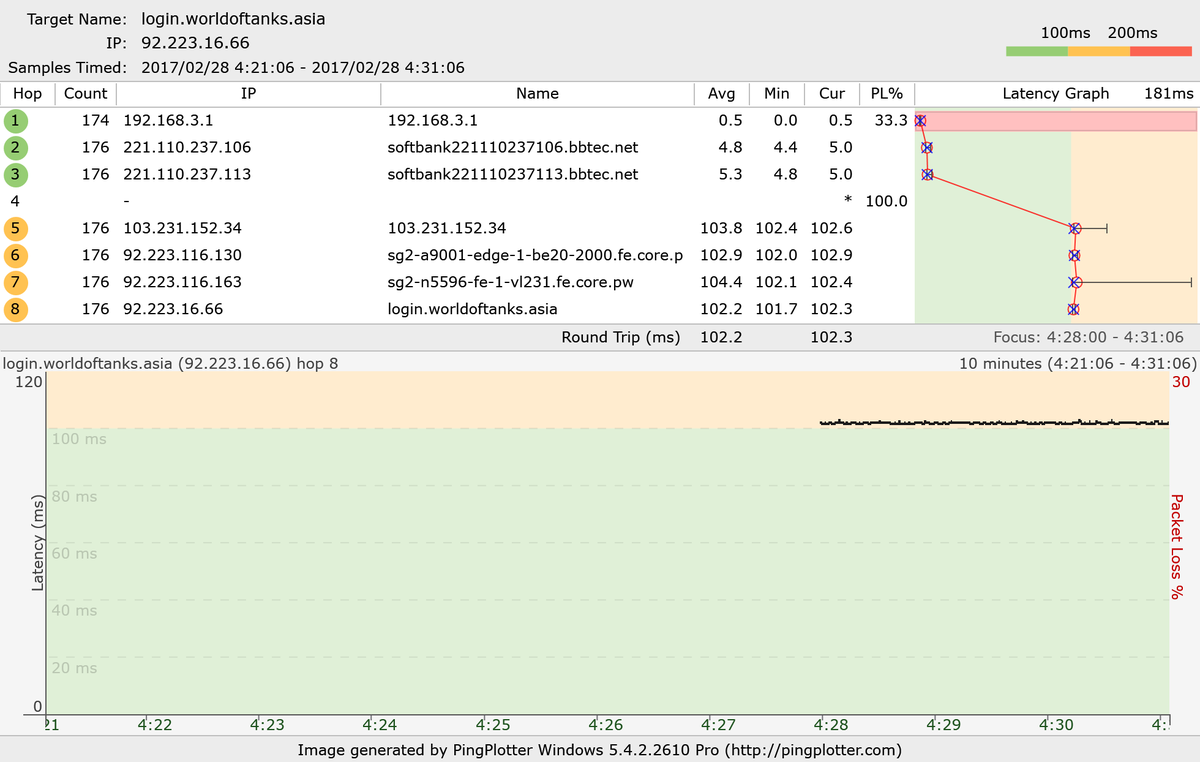
Task: Sort by the Min column header
Action: [776, 94]
